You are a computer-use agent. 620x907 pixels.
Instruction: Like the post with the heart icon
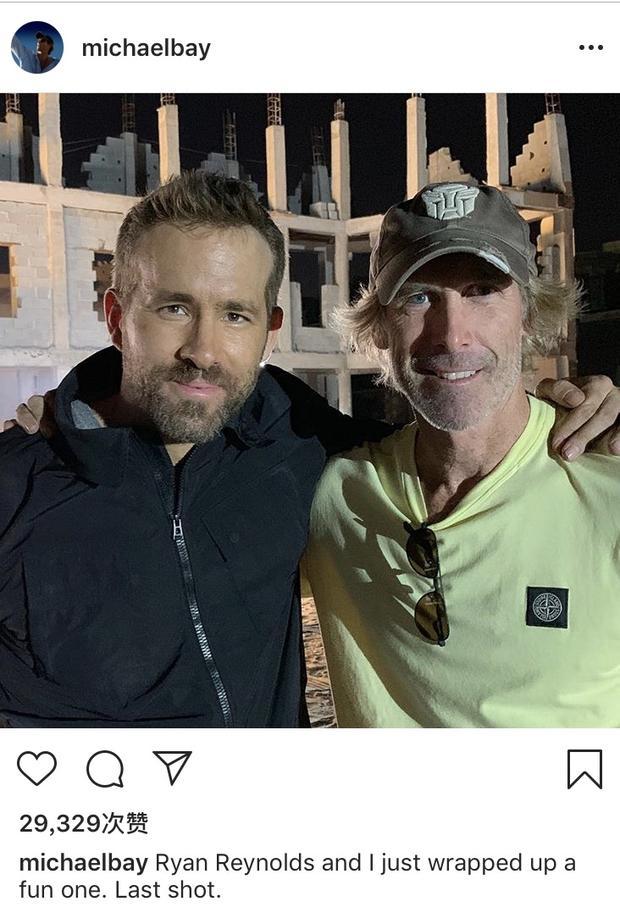click(x=37, y=769)
